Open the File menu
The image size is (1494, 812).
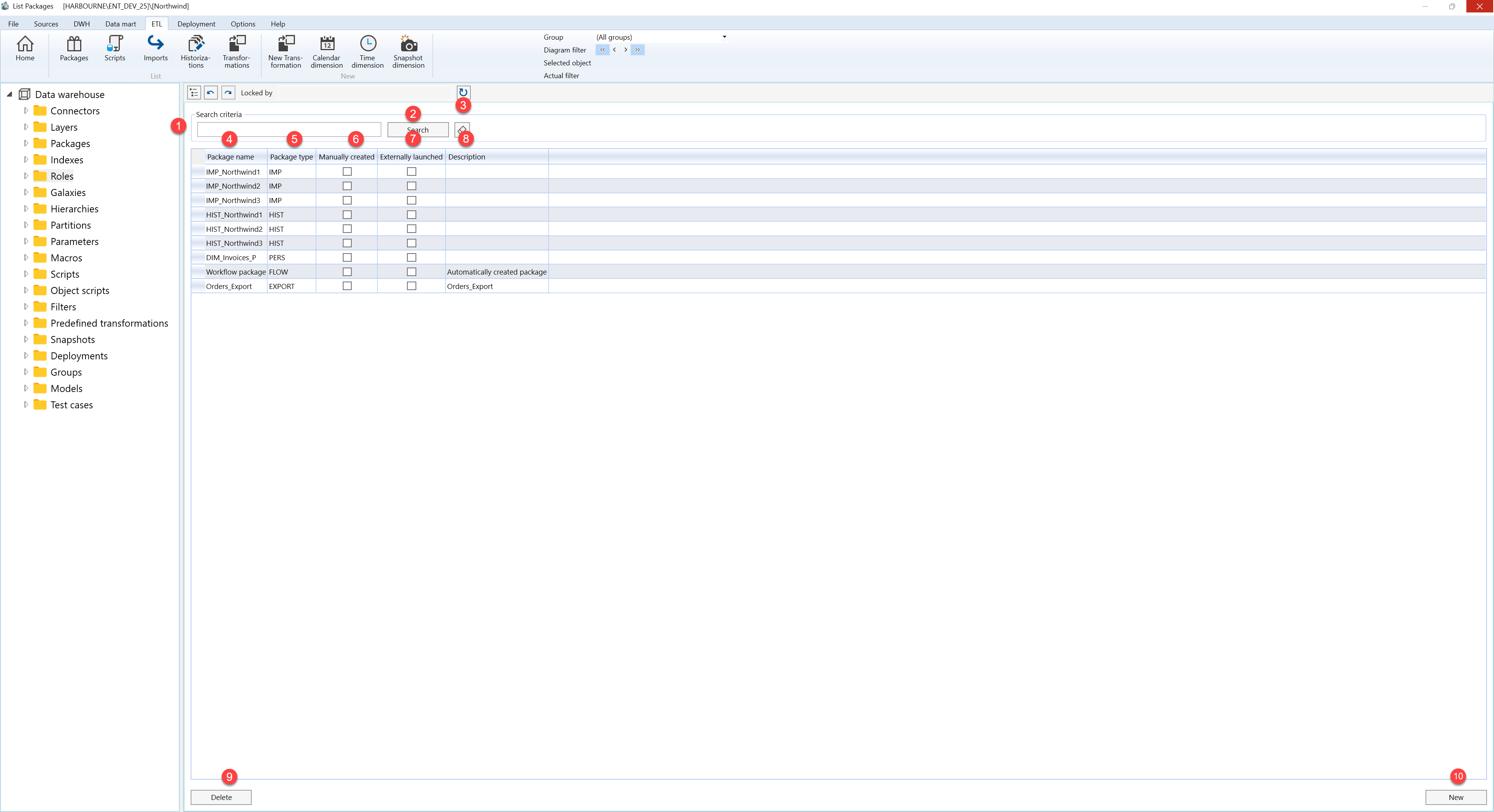click(x=13, y=24)
